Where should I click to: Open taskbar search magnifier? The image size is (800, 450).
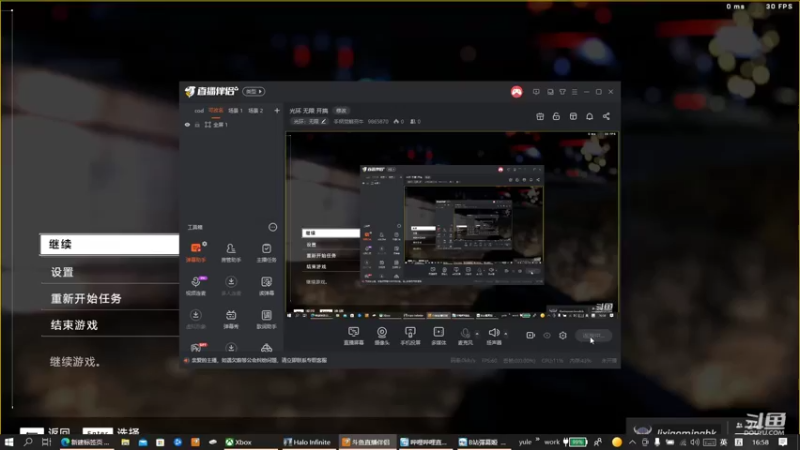tap(28, 442)
